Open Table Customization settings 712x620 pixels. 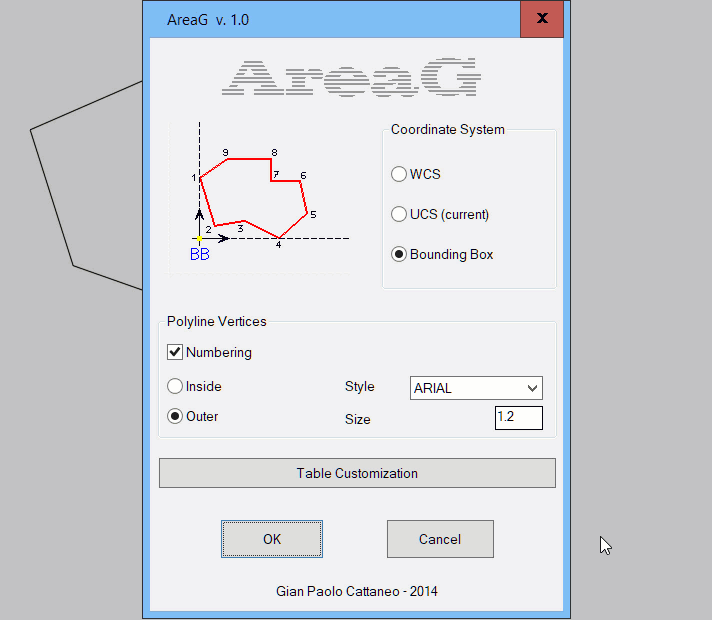[357, 473]
